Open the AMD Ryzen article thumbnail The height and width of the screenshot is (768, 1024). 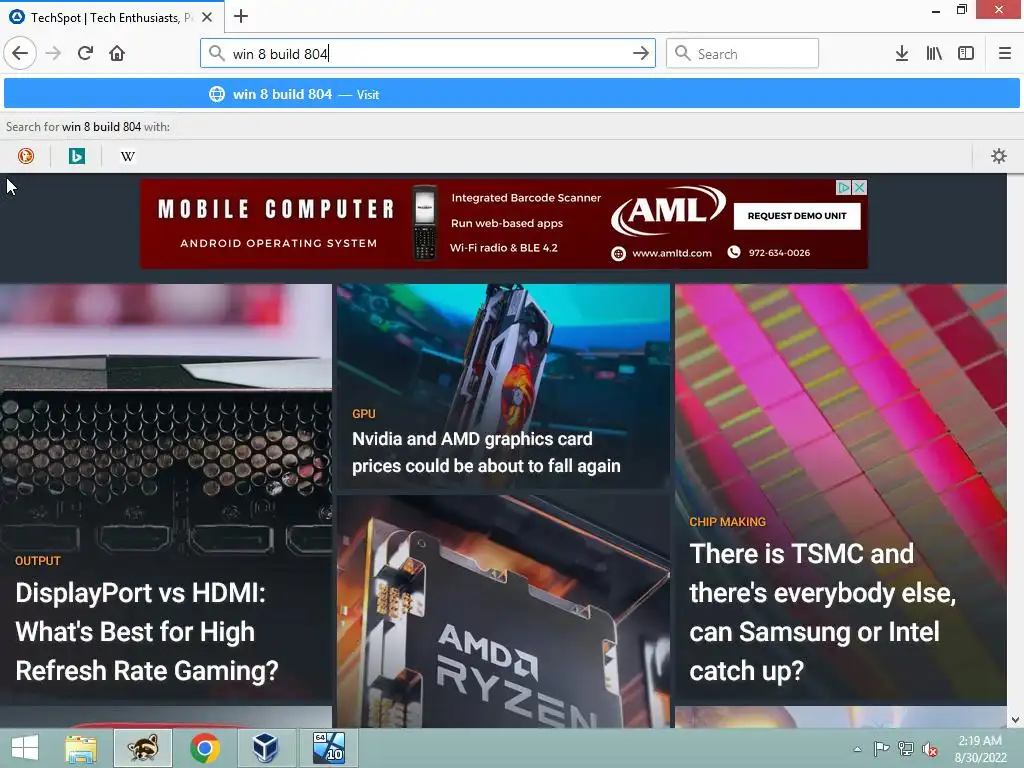pyautogui.click(x=503, y=612)
